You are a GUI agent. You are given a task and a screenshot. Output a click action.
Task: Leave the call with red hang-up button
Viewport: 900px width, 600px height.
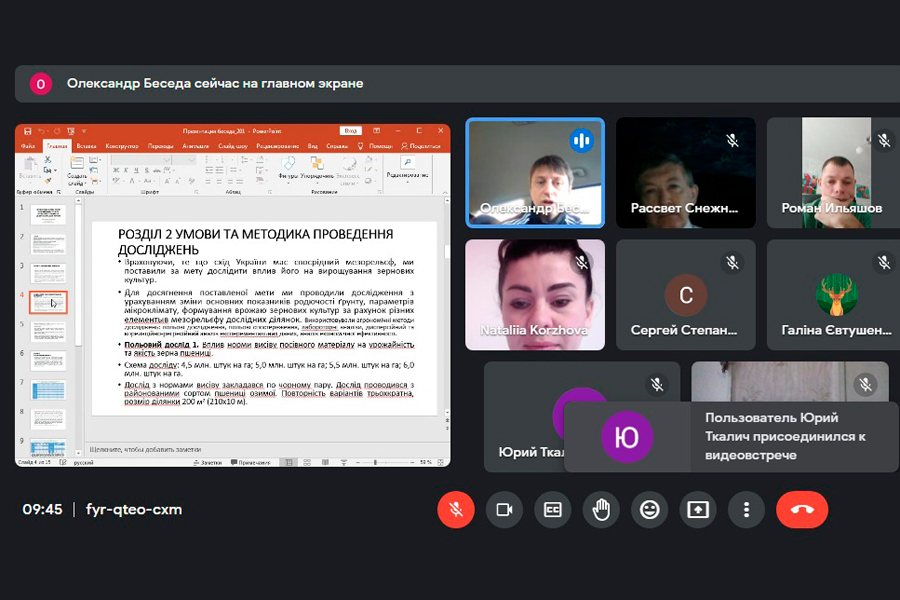(802, 510)
